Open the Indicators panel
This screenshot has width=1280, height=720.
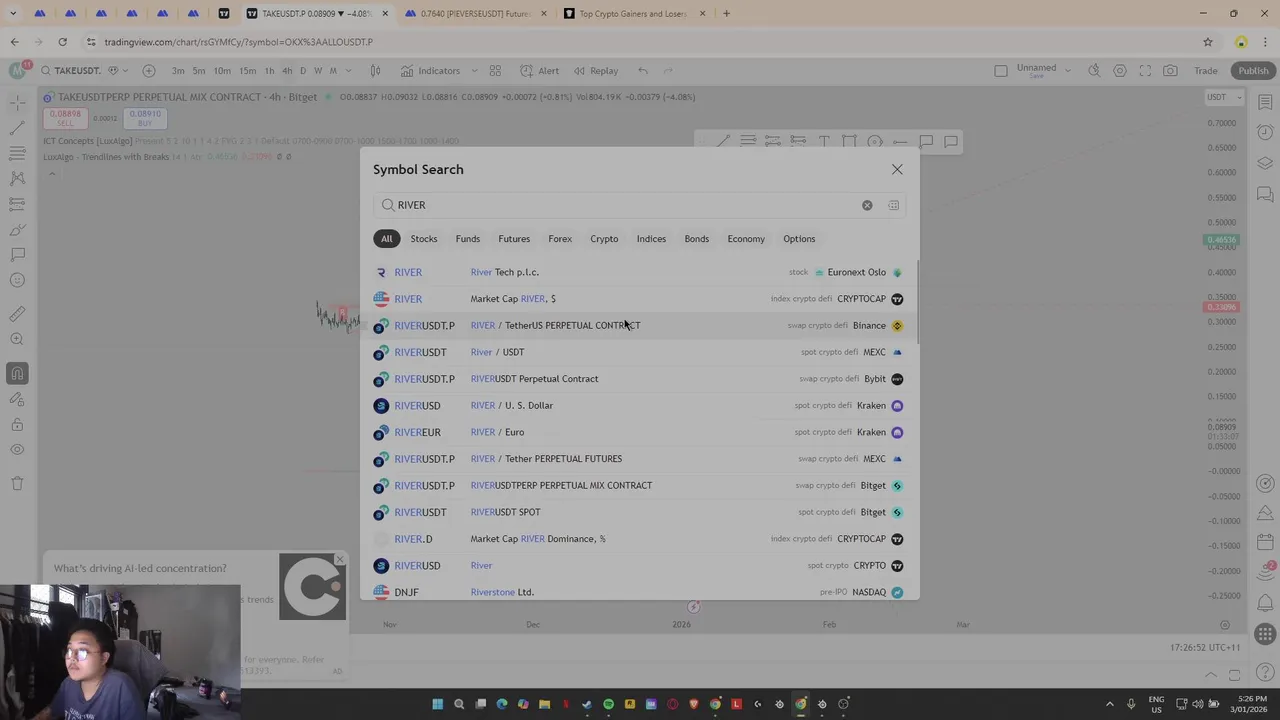(x=430, y=71)
